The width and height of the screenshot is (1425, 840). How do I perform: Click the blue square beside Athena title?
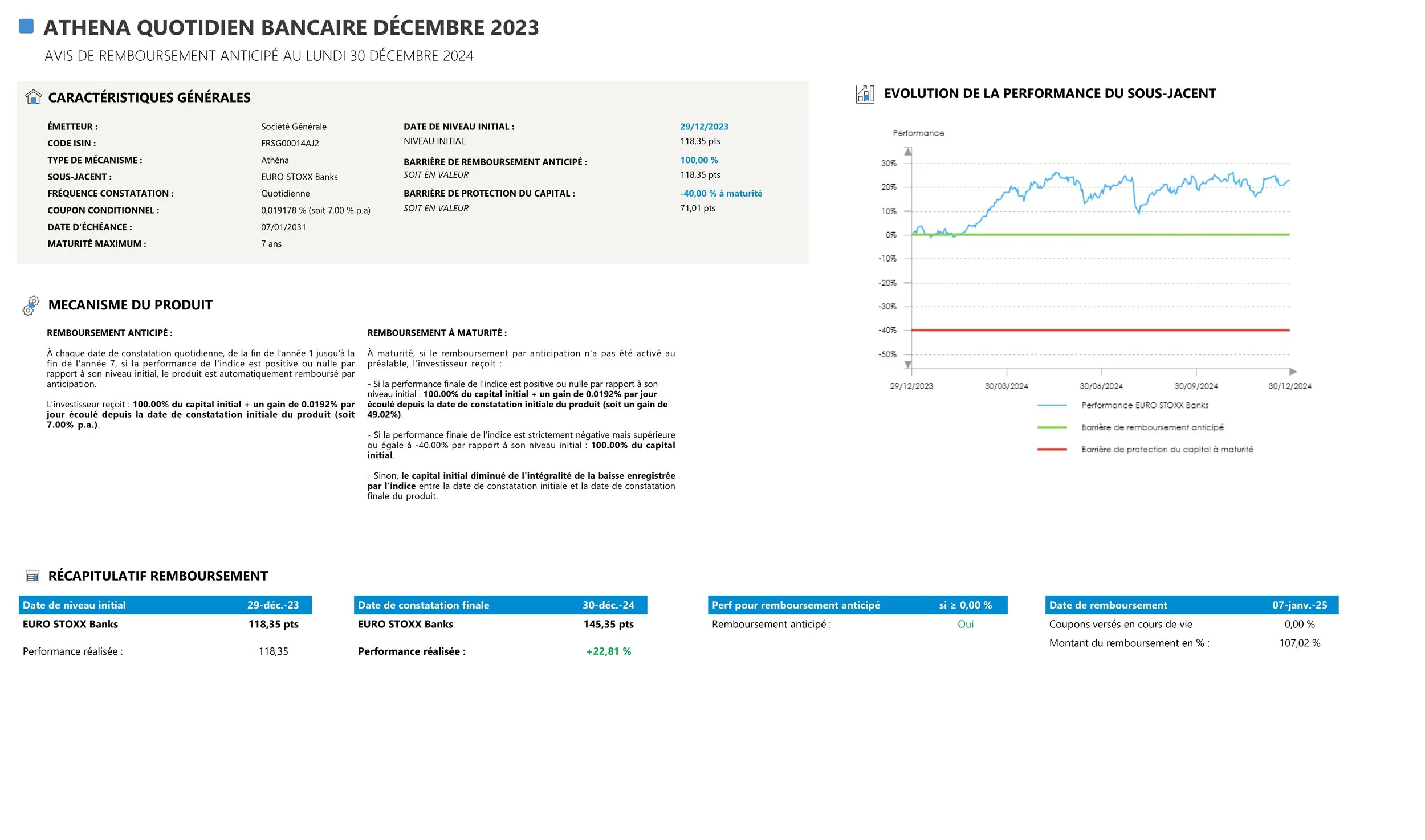coord(26,26)
